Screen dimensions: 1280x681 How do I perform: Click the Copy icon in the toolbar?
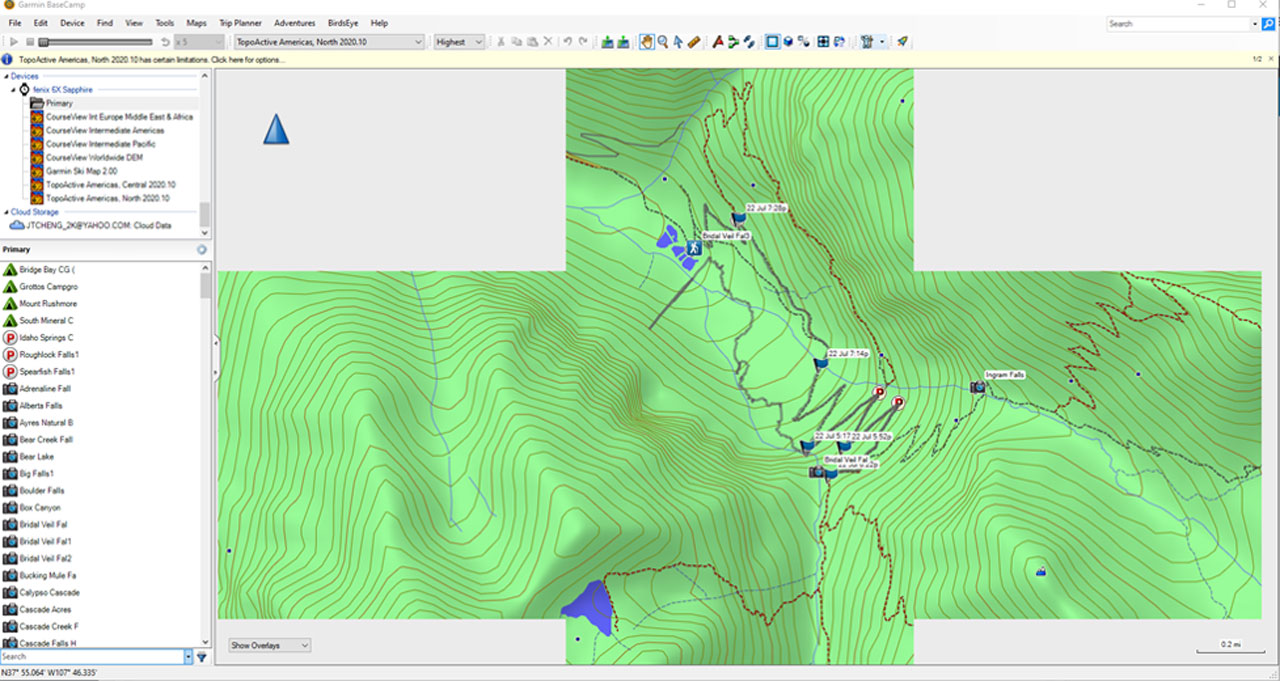pos(517,42)
